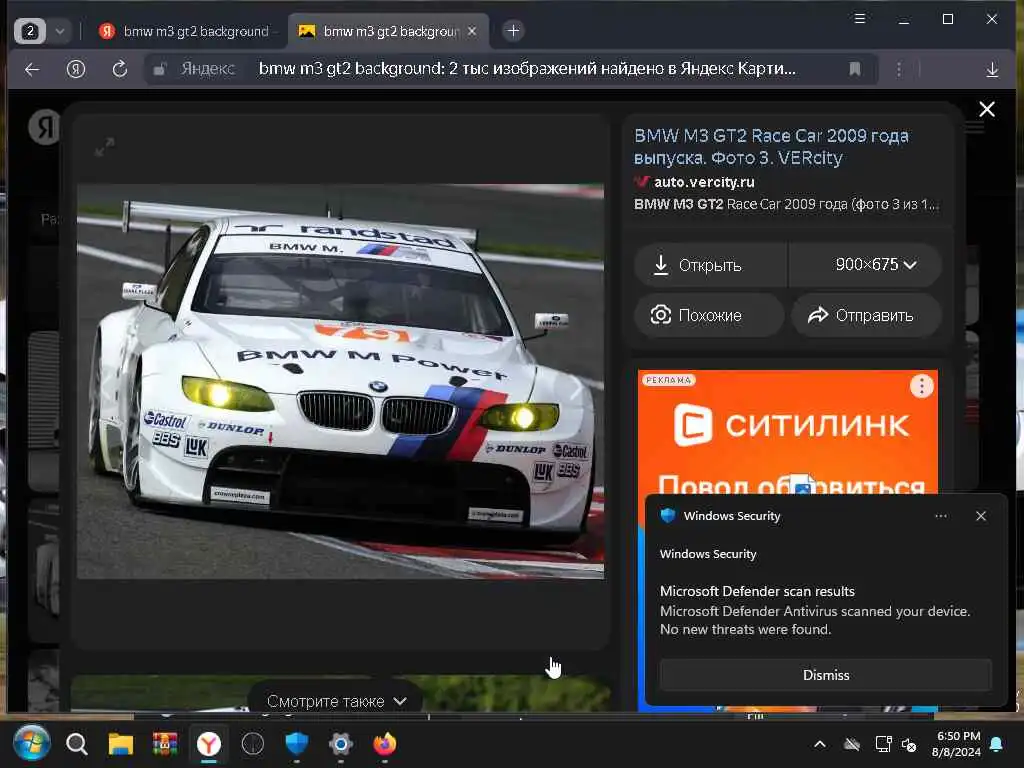
Task: Expand the Смотрите также section
Action: (336, 701)
